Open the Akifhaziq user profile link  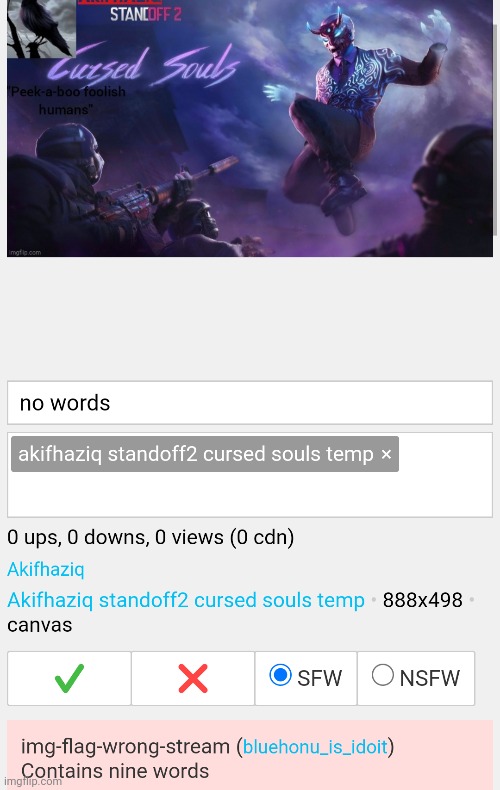click(46, 569)
